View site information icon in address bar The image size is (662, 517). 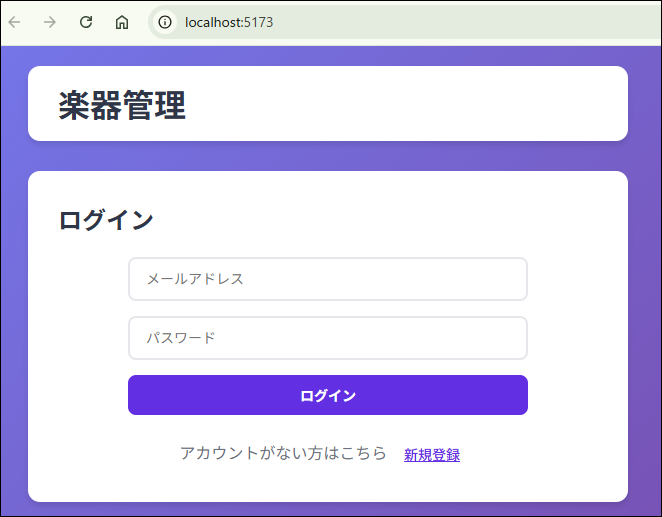click(x=165, y=22)
